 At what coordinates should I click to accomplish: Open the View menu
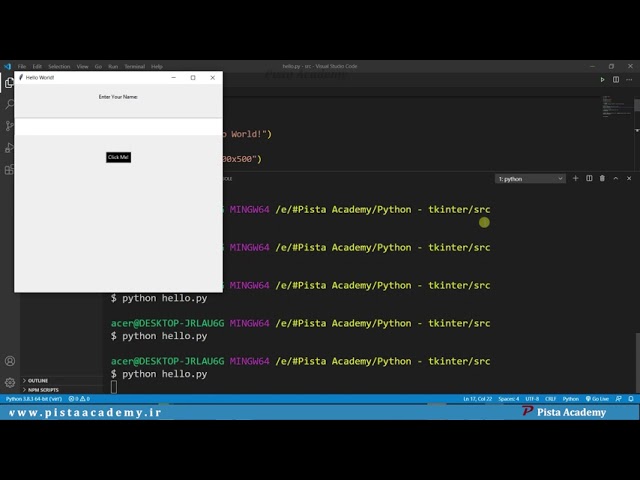82,66
